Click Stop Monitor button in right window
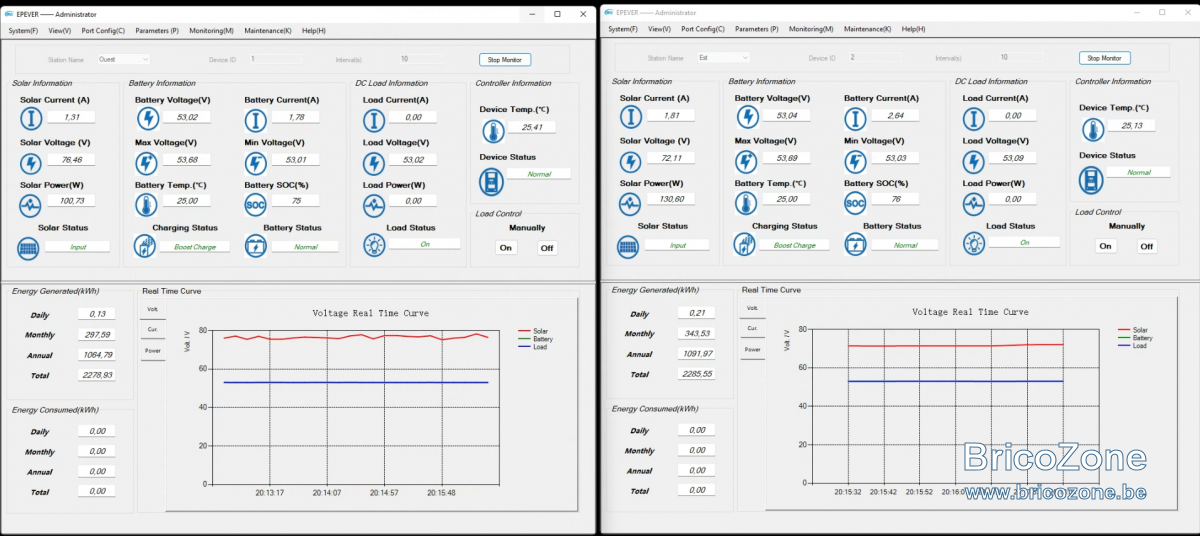The width and height of the screenshot is (1200, 536). click(1105, 58)
